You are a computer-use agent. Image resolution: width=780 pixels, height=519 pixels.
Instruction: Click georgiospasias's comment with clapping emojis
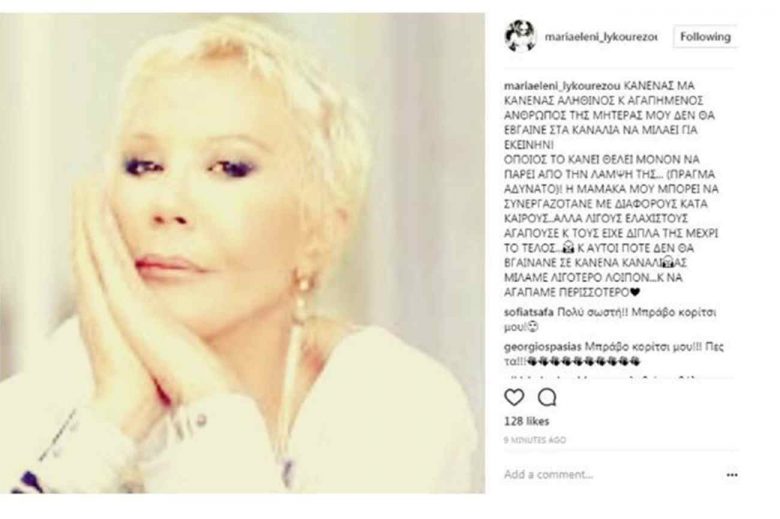pyautogui.click(x=614, y=354)
